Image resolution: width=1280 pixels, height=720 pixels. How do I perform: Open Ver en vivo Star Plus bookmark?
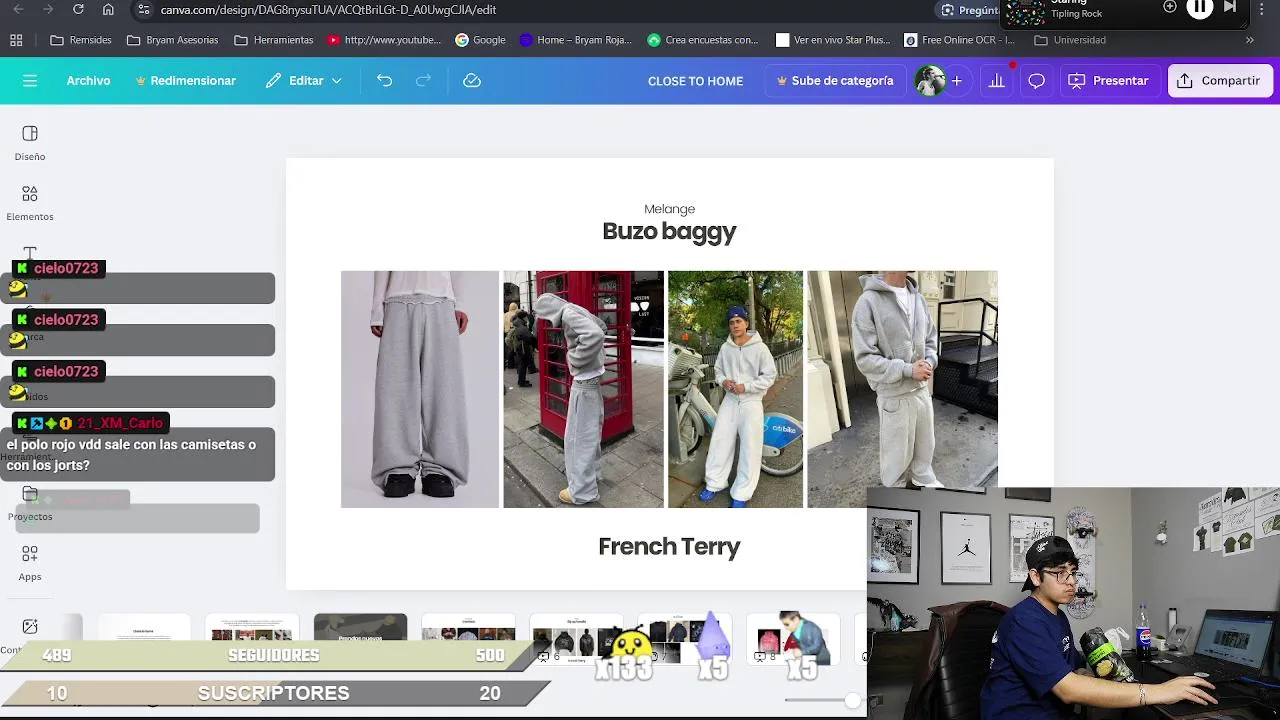pyautogui.click(x=832, y=40)
